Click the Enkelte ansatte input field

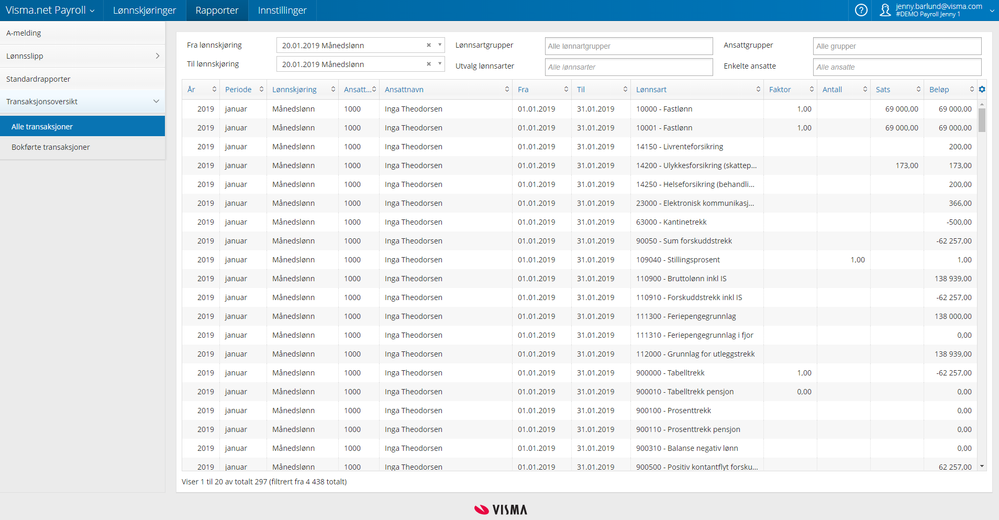pos(897,67)
